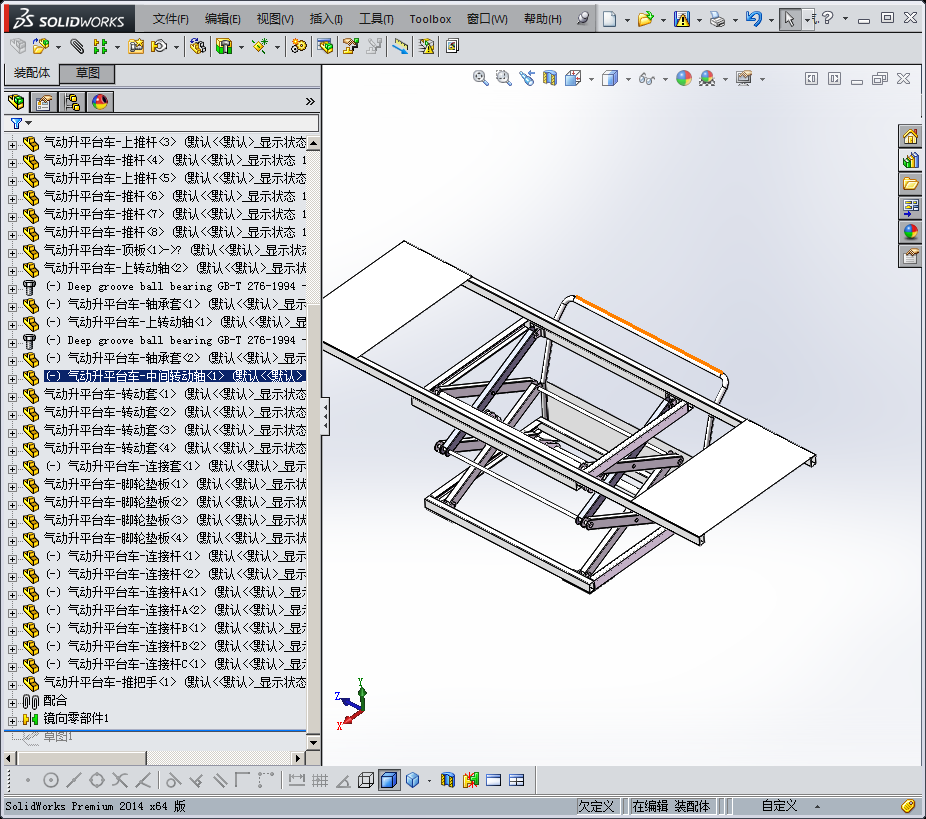
Task: Click the orange highlighted handle bar edge
Action: coord(648,334)
